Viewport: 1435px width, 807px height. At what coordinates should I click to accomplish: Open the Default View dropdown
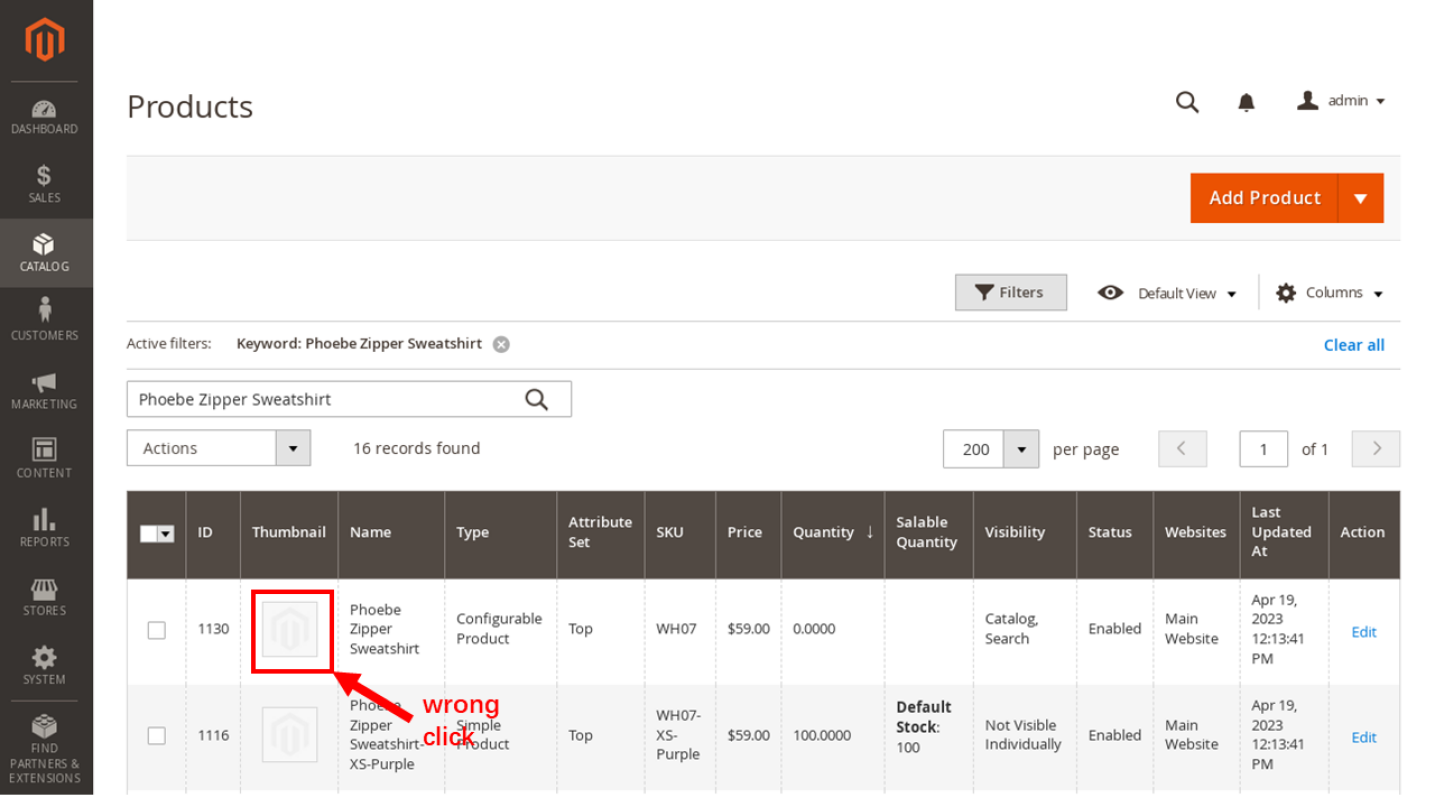[1168, 293]
